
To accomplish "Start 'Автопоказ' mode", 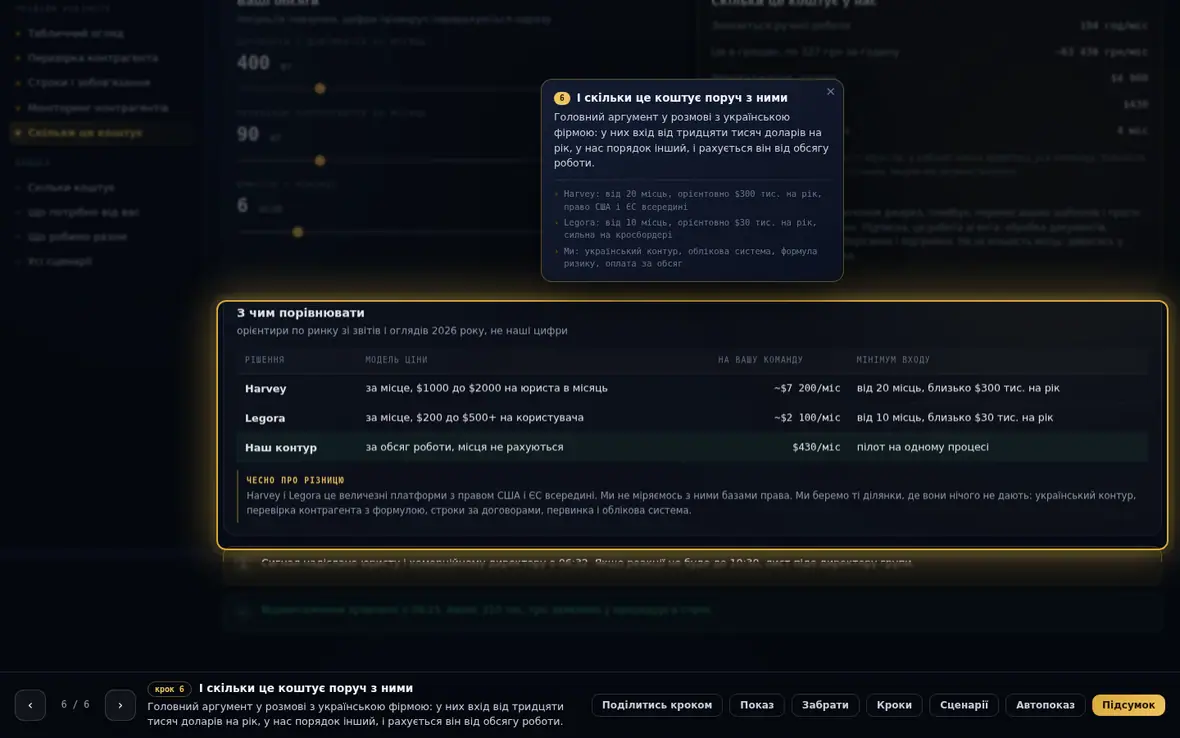I will point(1045,705).
